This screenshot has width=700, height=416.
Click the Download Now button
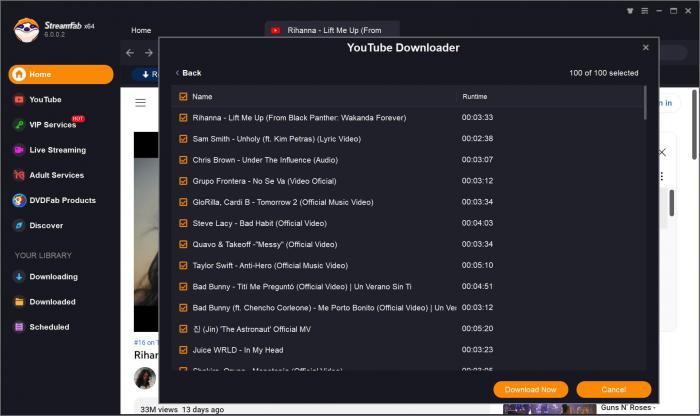pos(530,389)
